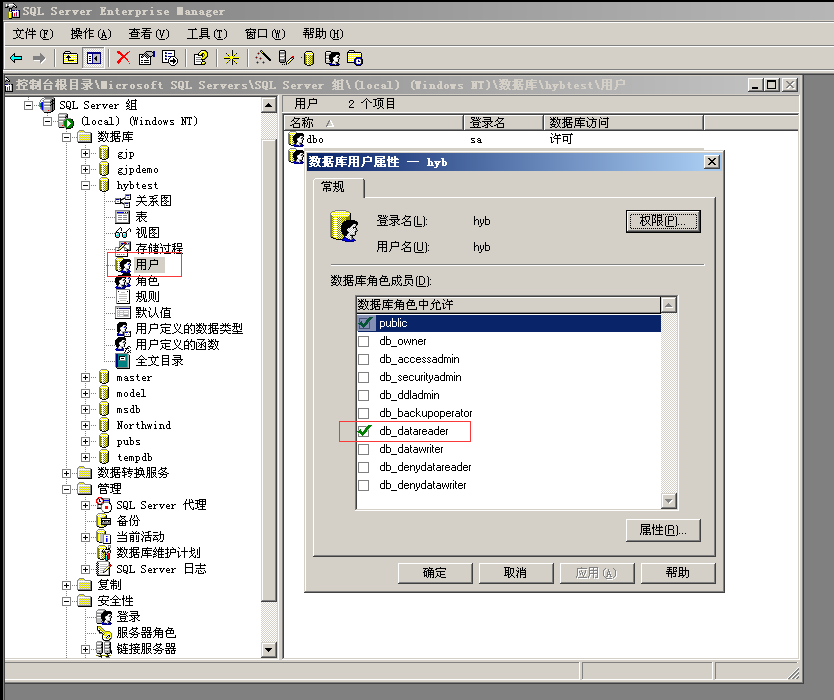Open the 工具(T) menu
This screenshot has height=700, width=834.
(207, 34)
